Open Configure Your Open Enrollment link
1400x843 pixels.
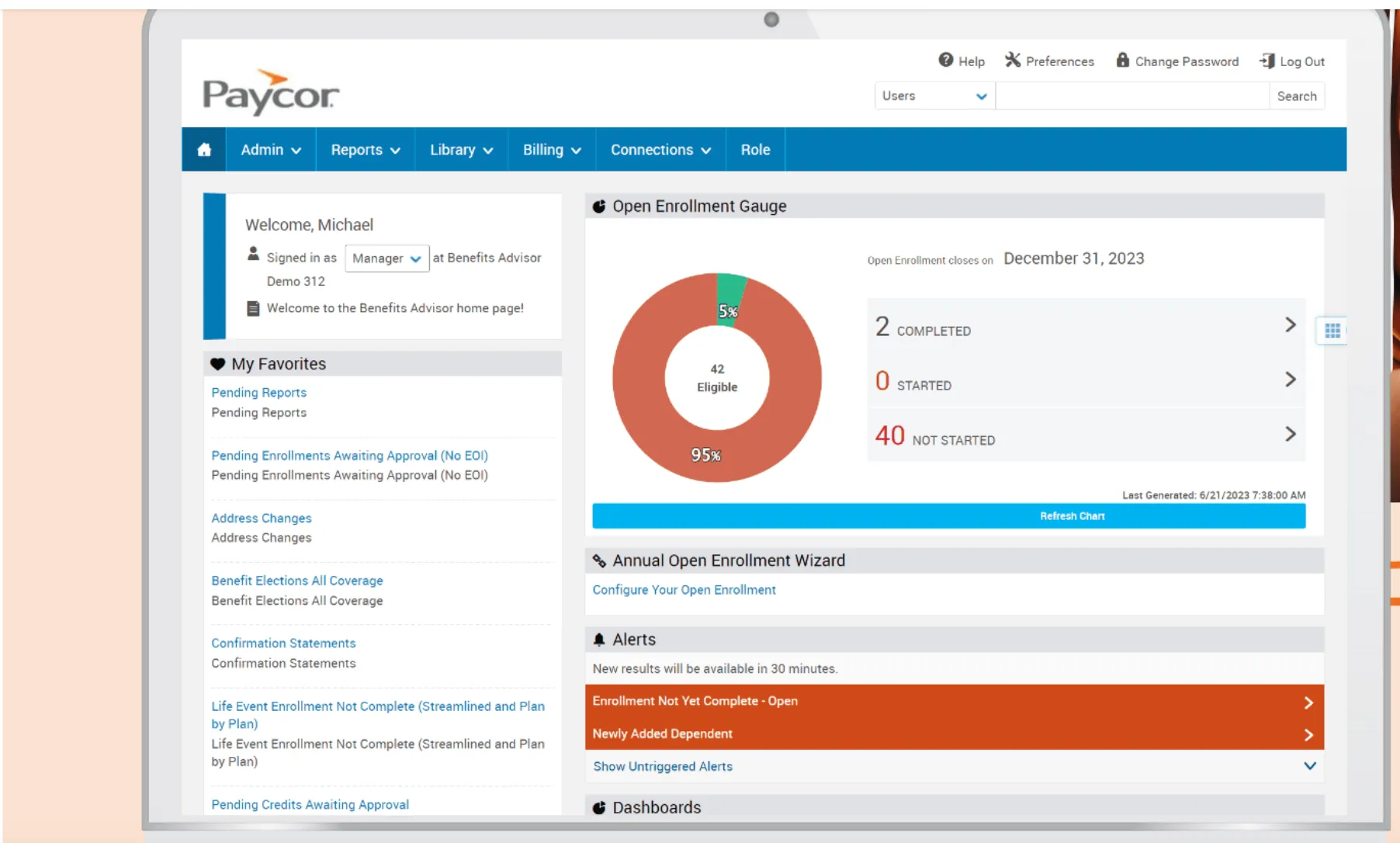pos(684,590)
